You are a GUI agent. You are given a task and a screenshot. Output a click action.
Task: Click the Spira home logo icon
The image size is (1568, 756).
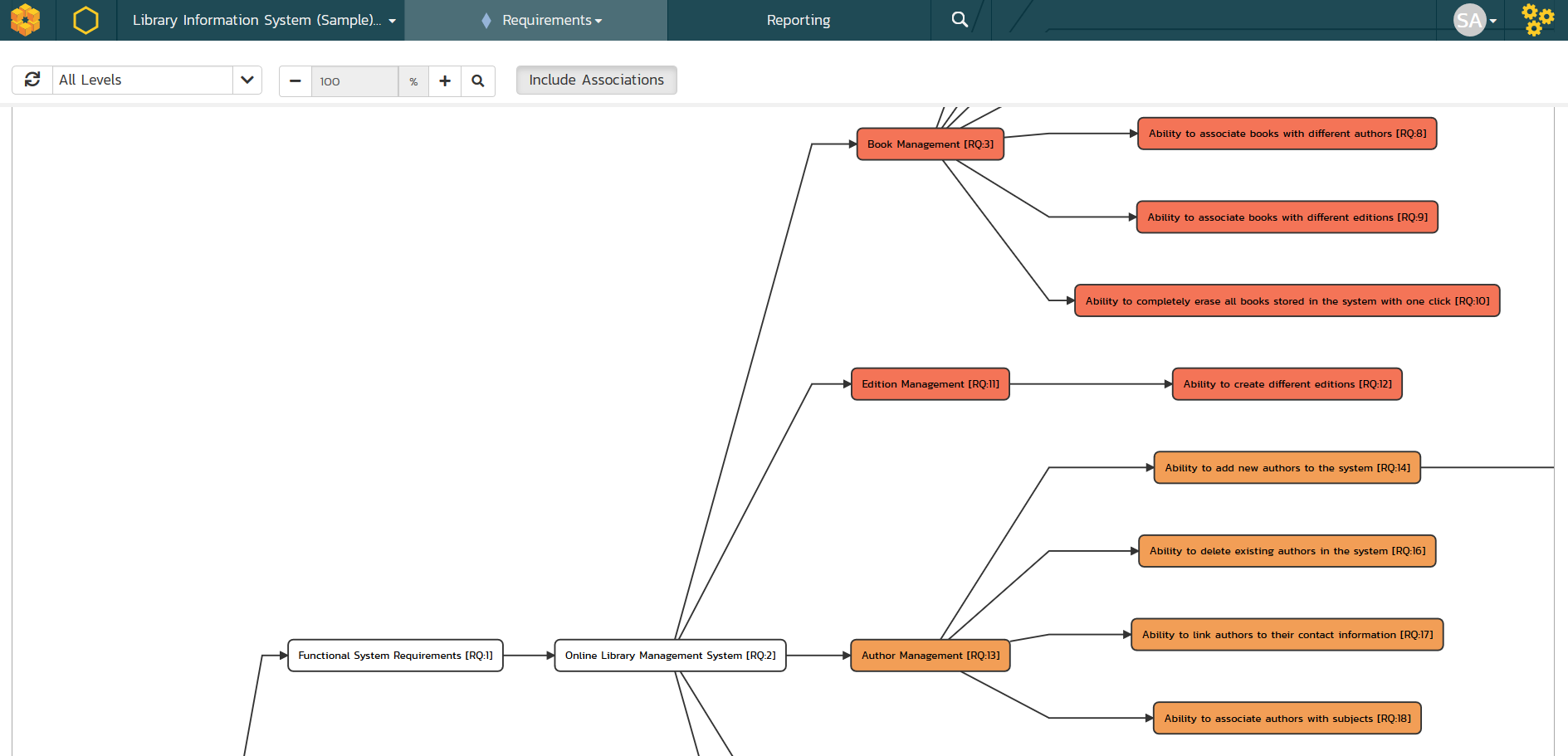pos(26,20)
